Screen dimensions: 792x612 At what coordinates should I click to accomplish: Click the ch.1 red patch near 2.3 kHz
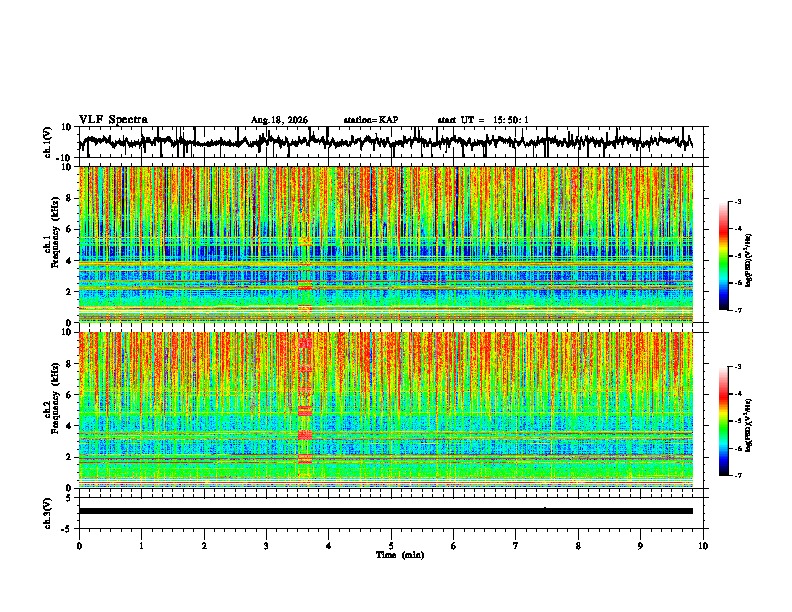click(x=305, y=285)
